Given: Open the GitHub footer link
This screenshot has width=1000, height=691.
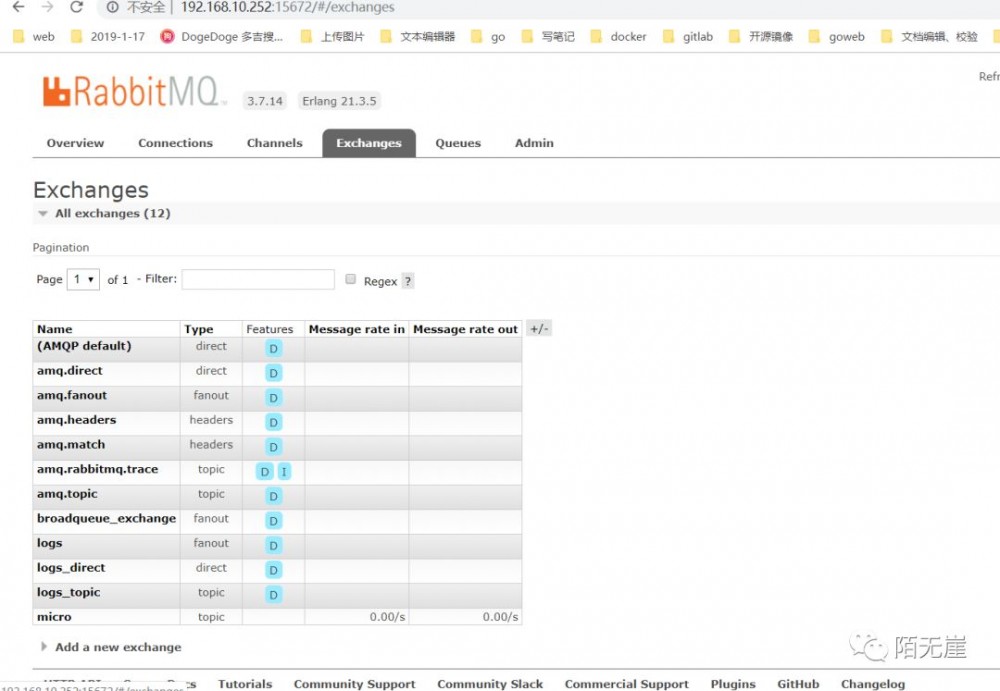Looking at the screenshot, I should pos(798,683).
